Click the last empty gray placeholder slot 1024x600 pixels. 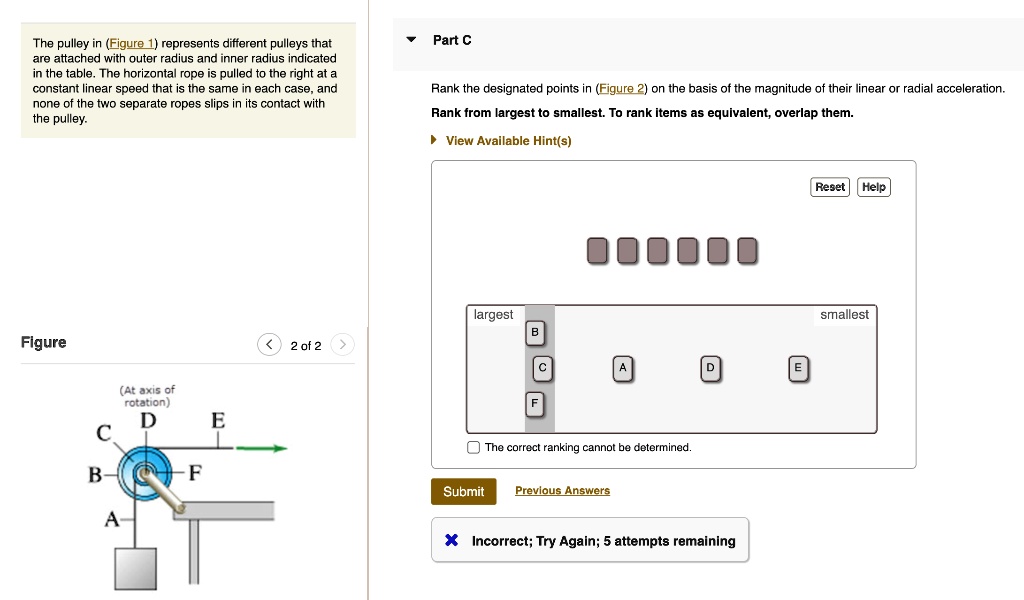click(747, 250)
